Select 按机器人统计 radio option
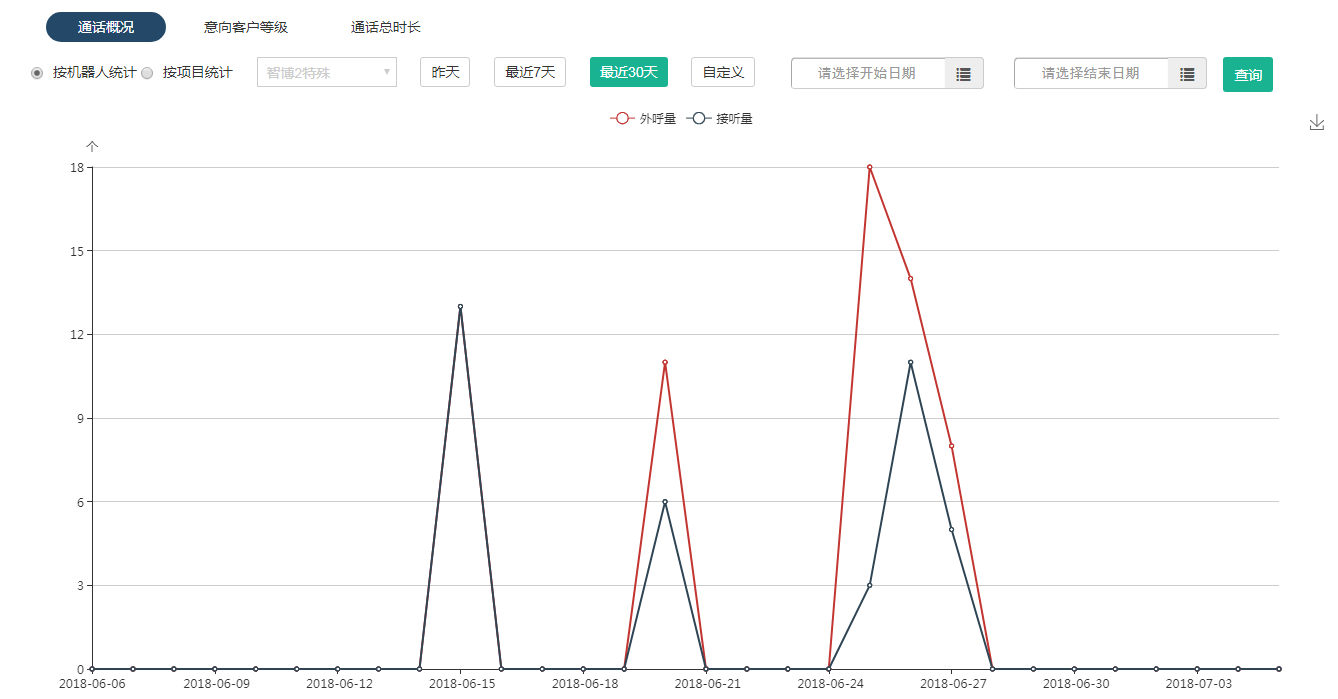Screen dimensions: 1338x699 pos(37,73)
